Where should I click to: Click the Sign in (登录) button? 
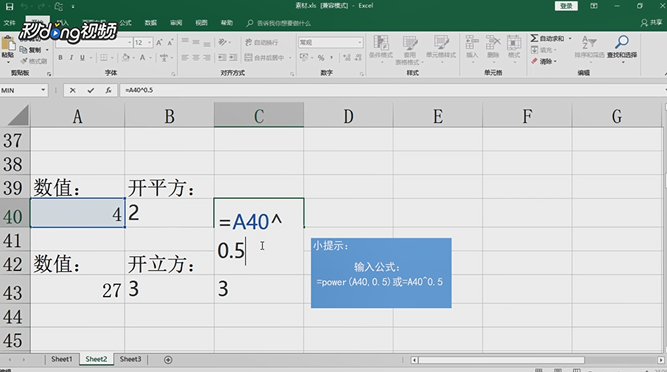(x=566, y=6)
